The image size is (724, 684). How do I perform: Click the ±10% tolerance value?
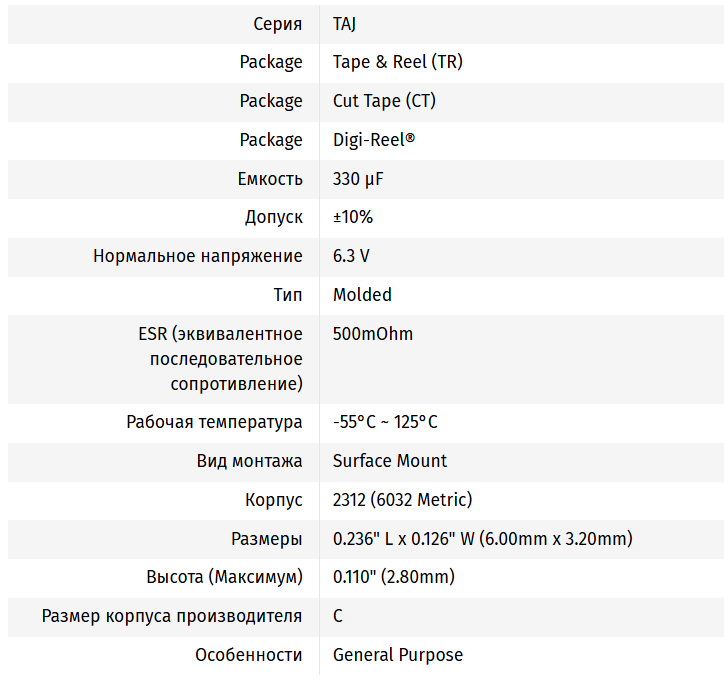(x=353, y=217)
